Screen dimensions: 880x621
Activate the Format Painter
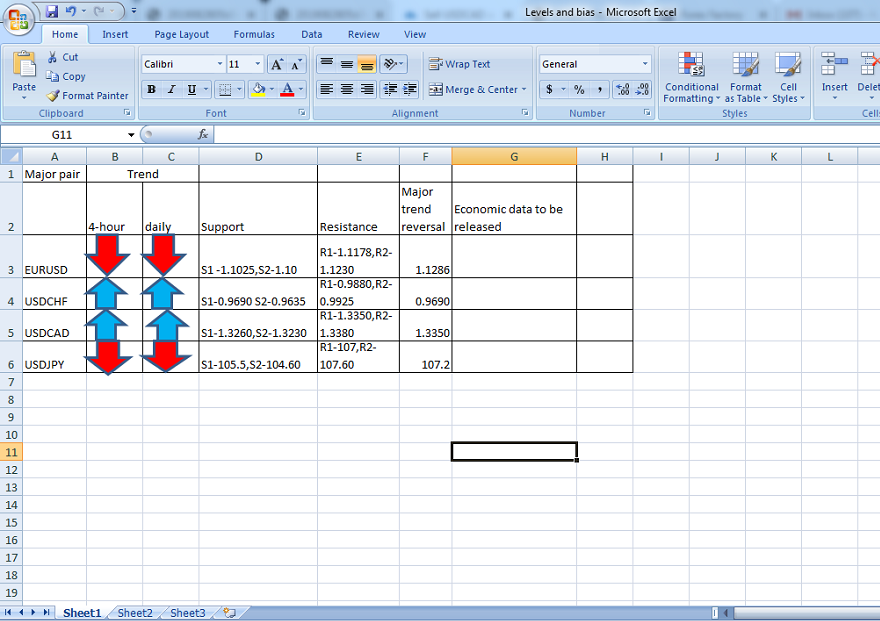coord(88,95)
